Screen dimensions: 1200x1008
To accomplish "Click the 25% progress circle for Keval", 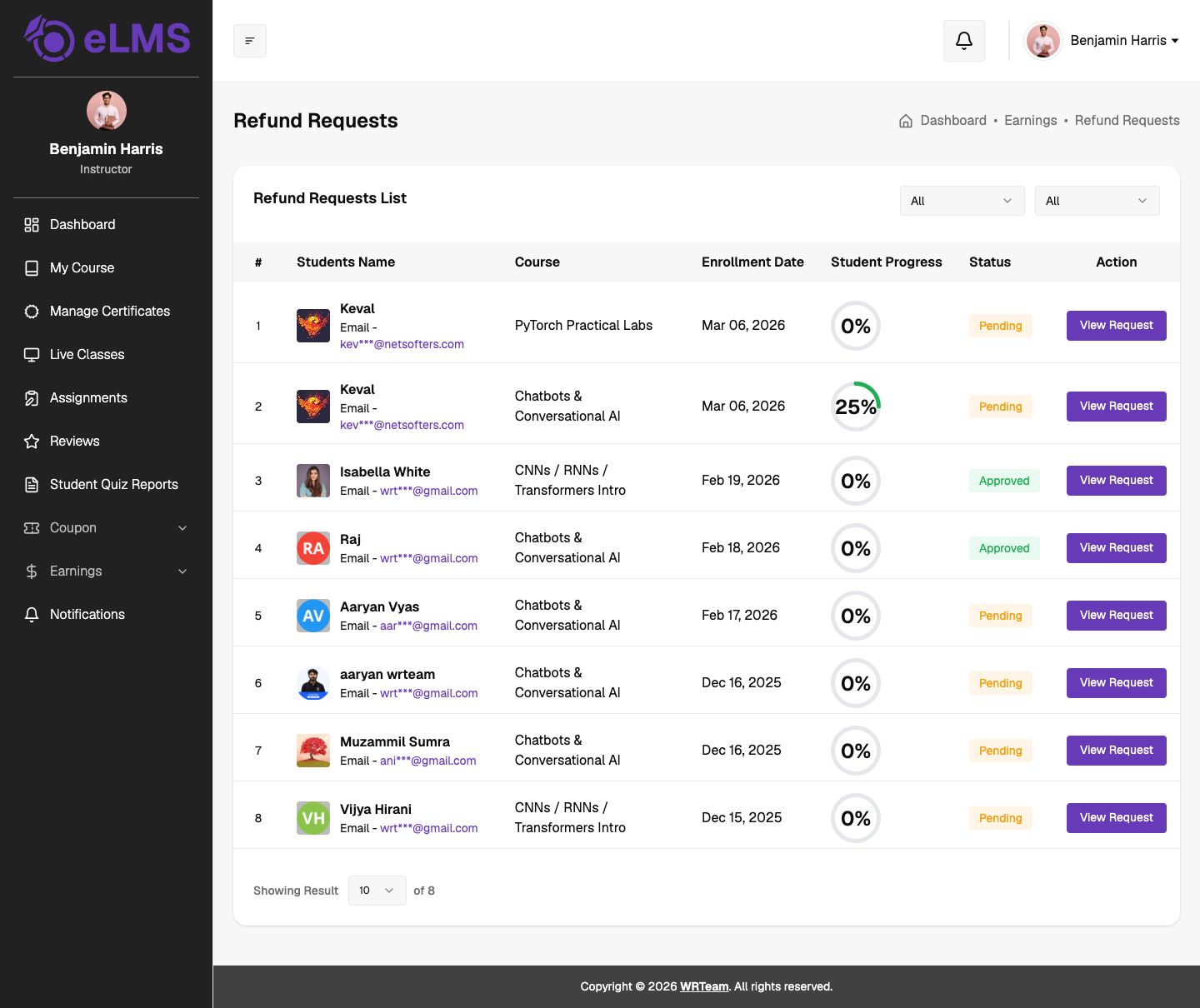I will (x=856, y=407).
